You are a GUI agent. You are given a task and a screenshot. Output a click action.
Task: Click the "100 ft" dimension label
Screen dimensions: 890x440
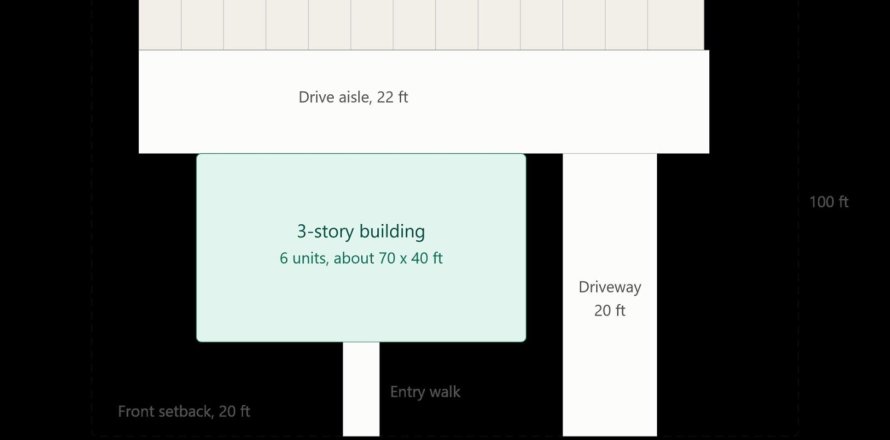[829, 202]
